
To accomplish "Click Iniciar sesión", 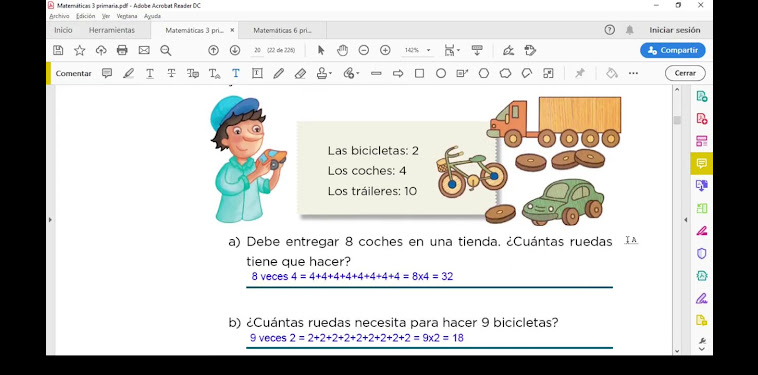I will 675,30.
